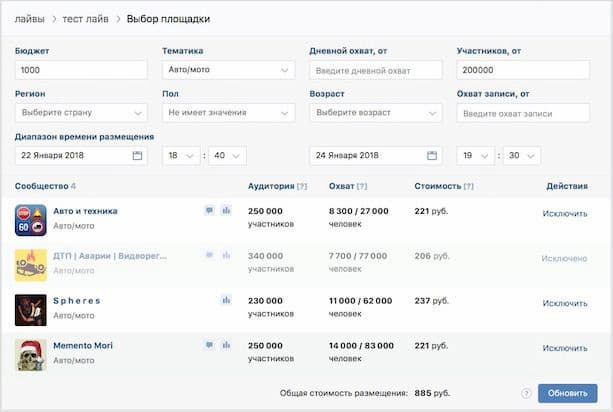Click the Аудитория column header
The image size is (613, 412).
(271, 186)
